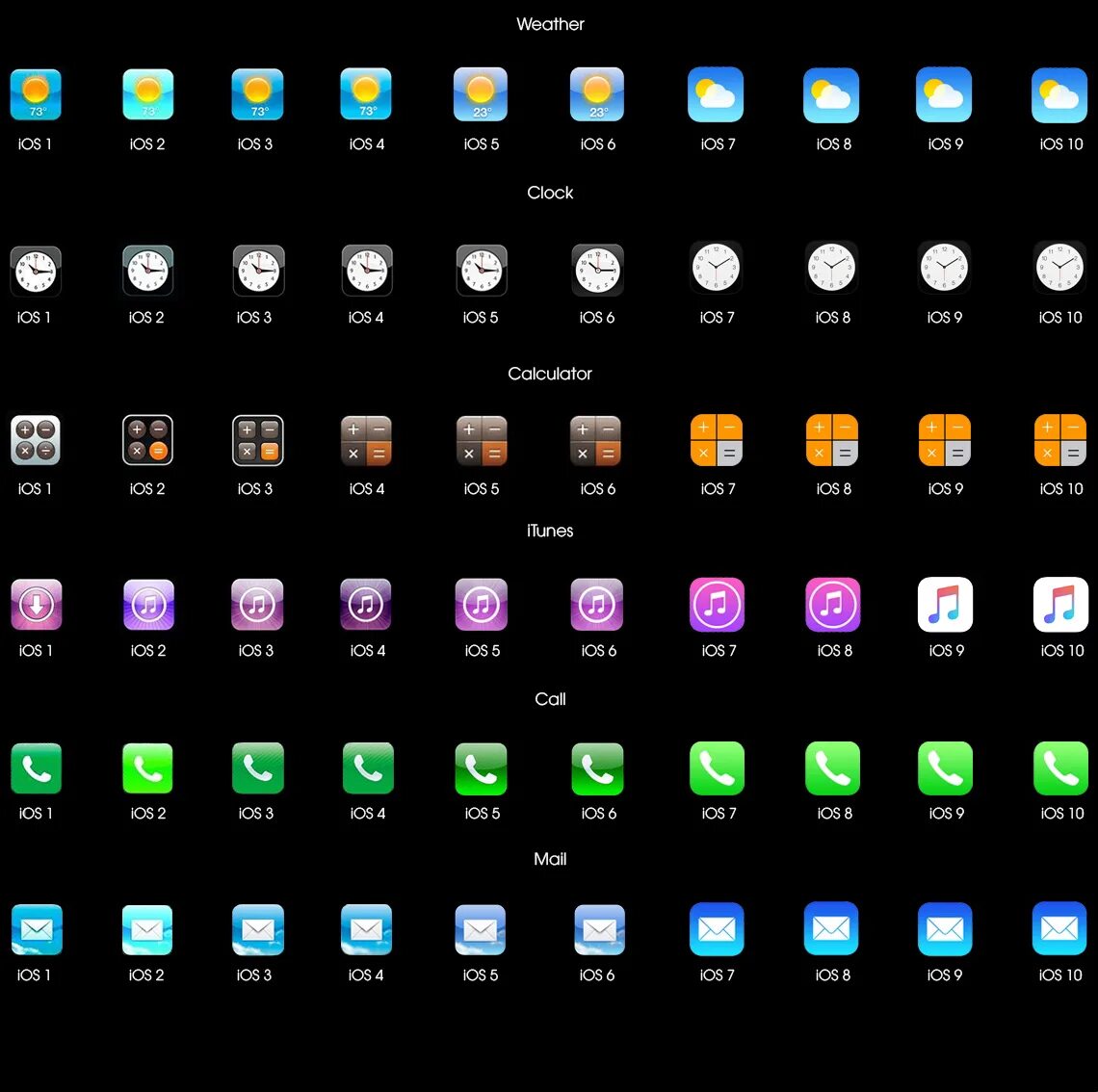Choose the iOS 4 Call icon
This screenshot has height=1092, width=1098.
click(x=368, y=767)
